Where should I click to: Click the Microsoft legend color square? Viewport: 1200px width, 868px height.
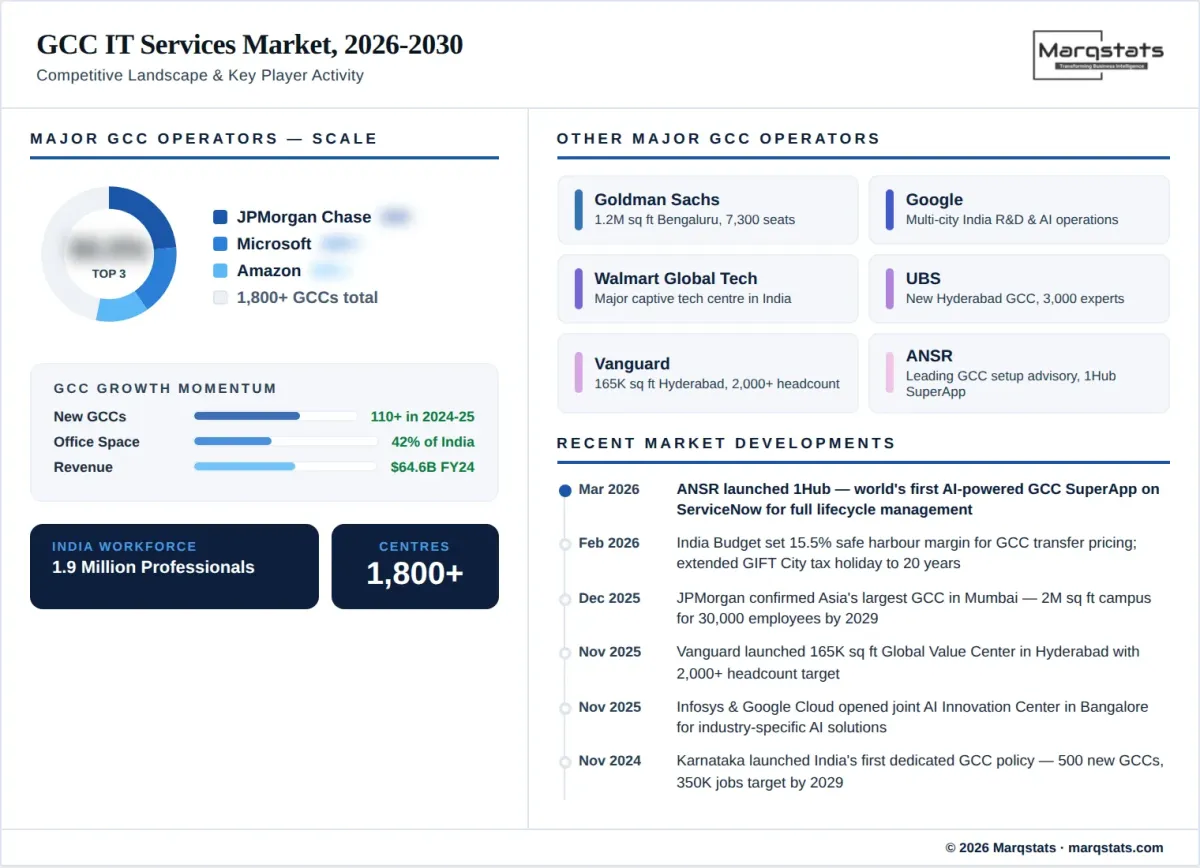(220, 244)
